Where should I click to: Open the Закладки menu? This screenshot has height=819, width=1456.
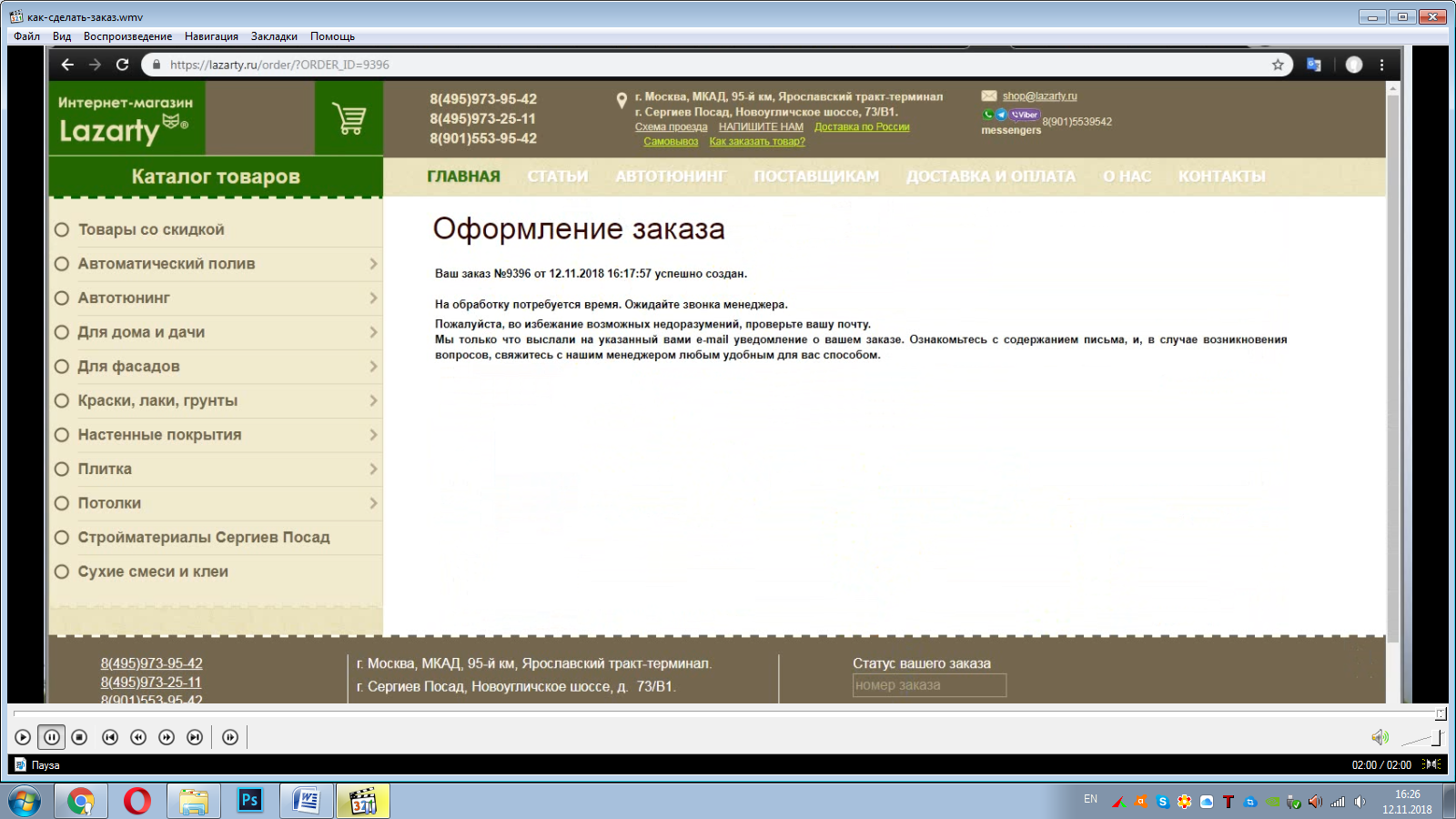pos(274,36)
